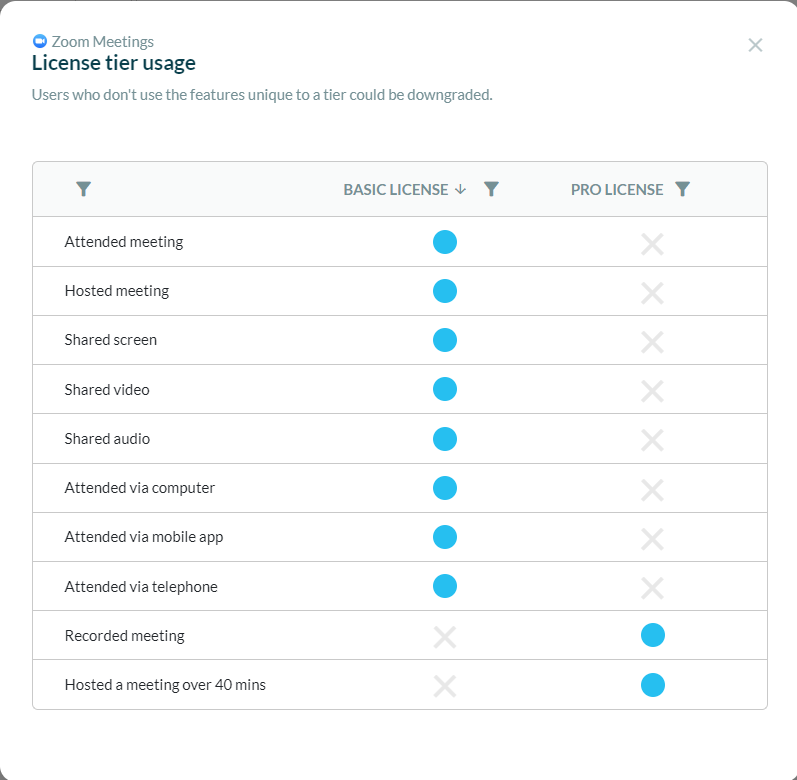Click the Pro License column header
The width and height of the screenshot is (797, 780).
pyautogui.click(x=616, y=189)
